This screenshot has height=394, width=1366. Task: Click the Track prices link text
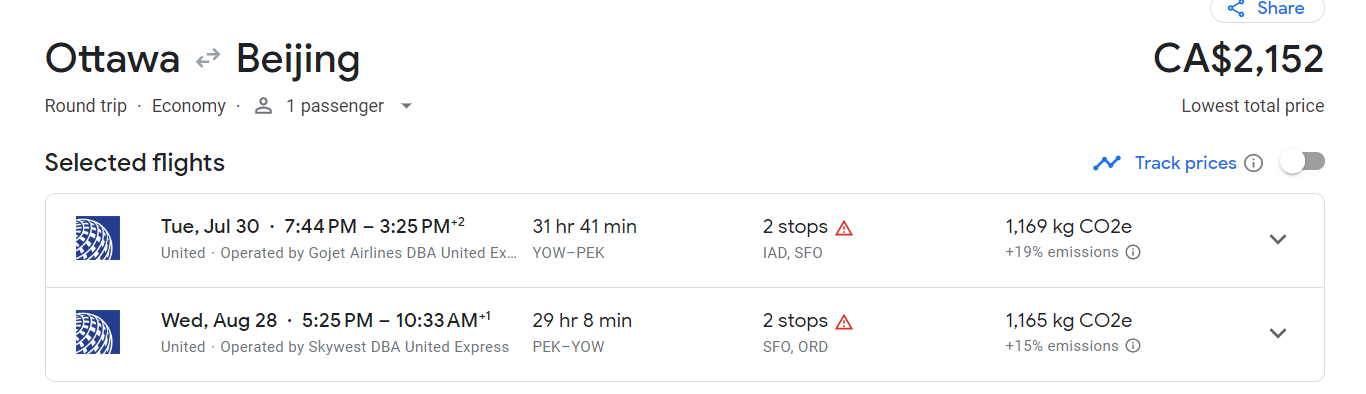point(1185,163)
